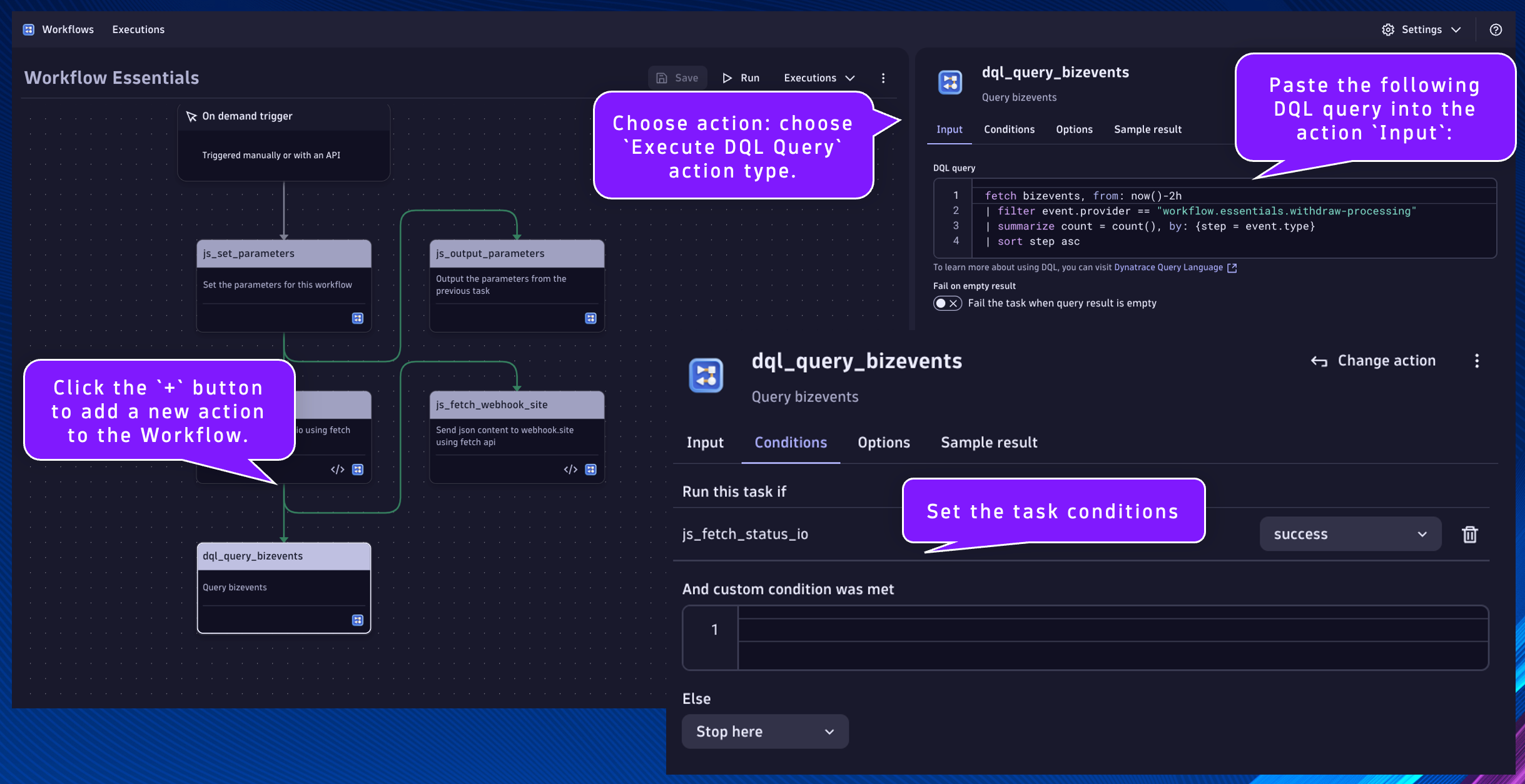Switch to Input tab in lower panel

[x=705, y=443]
